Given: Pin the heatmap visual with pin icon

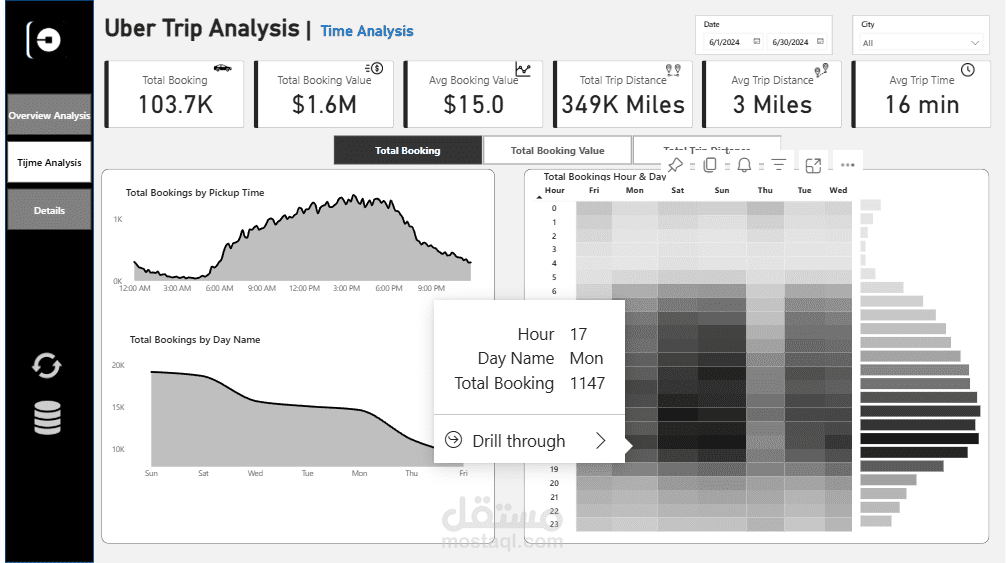Looking at the screenshot, I should [675, 165].
